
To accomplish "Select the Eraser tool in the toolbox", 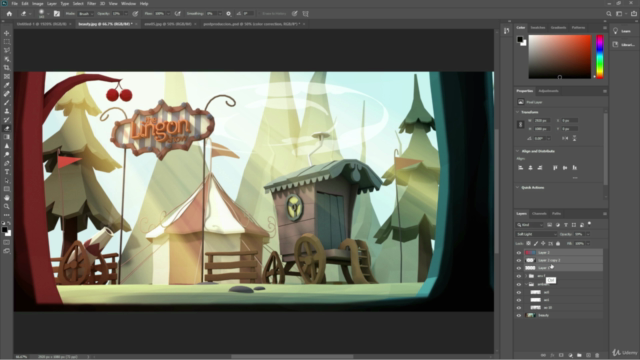I will [7, 129].
